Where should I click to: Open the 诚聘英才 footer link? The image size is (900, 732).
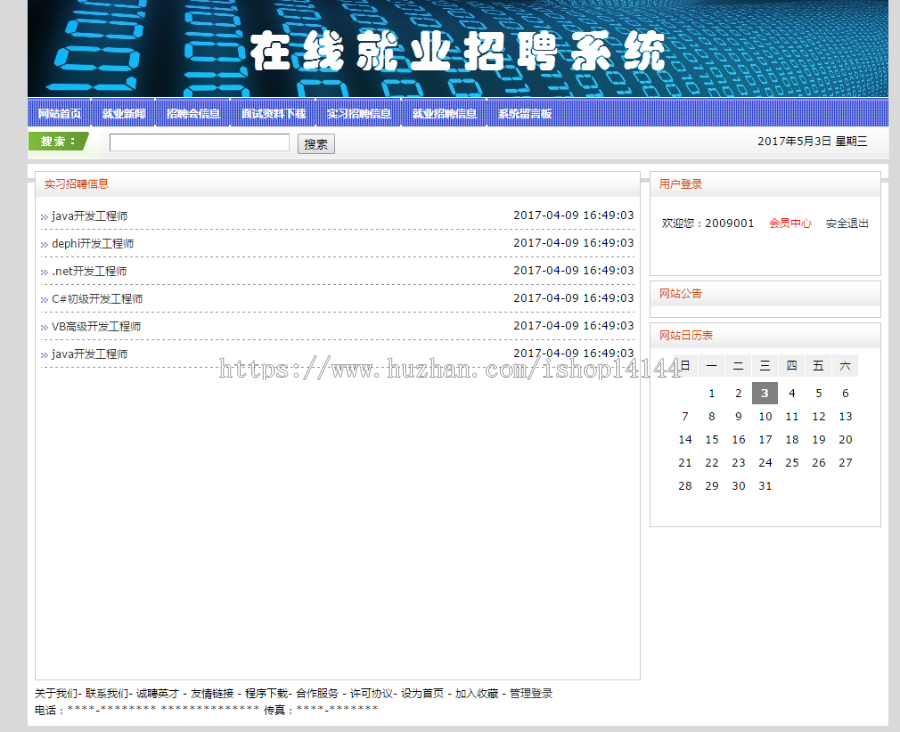157,694
